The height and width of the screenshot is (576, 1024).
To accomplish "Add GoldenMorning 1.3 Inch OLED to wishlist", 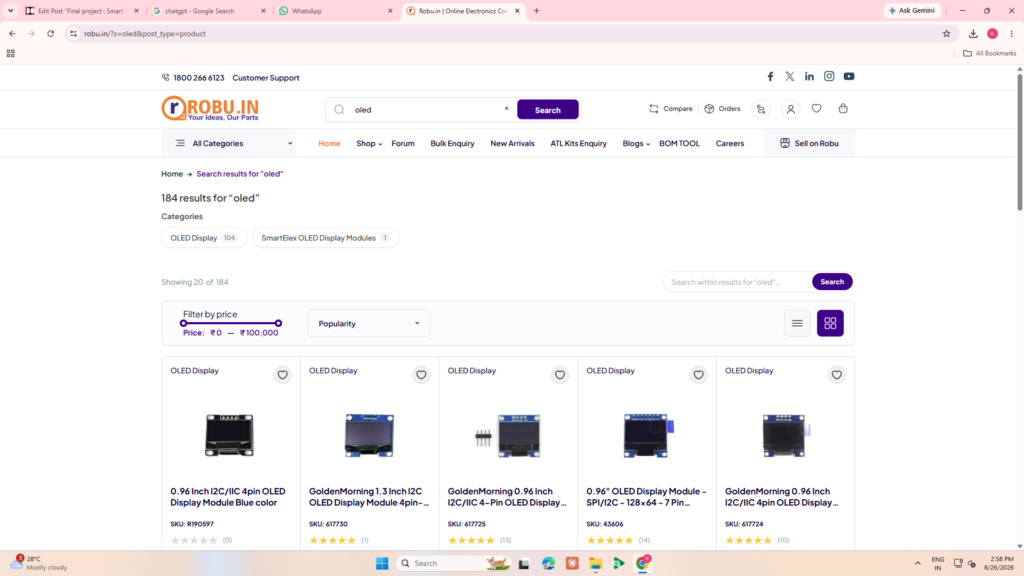I will point(421,375).
